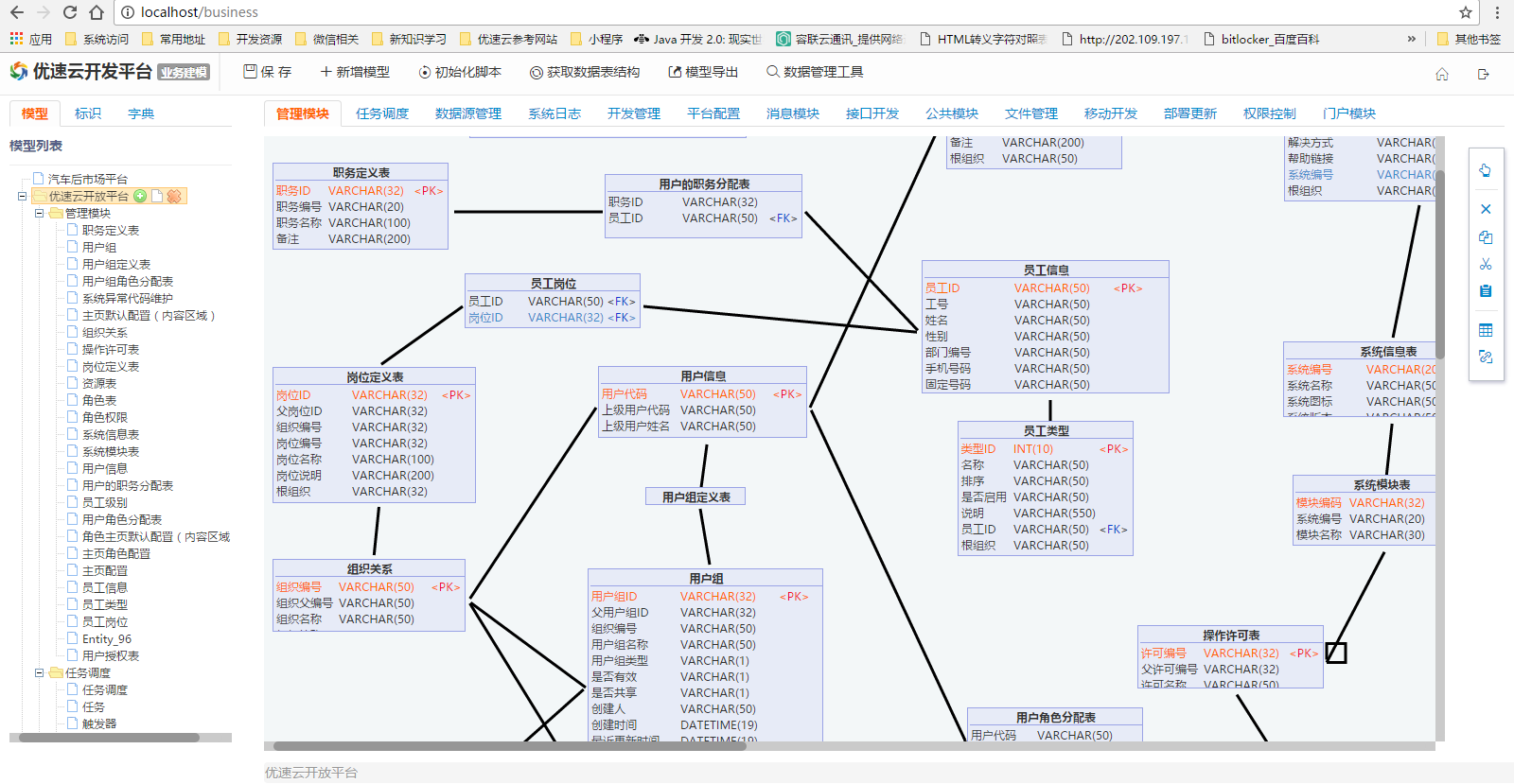1514x784 pixels.
Task: Select 员工信息 in model tree
Action: pos(105,587)
